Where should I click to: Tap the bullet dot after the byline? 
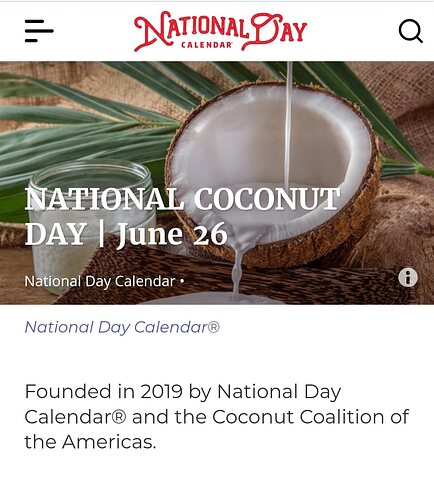coord(182,281)
